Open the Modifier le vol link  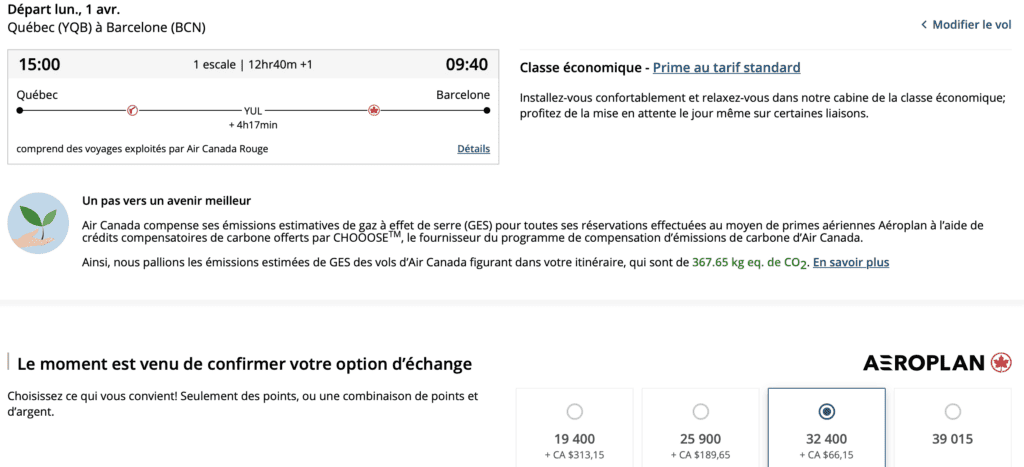(x=972, y=25)
